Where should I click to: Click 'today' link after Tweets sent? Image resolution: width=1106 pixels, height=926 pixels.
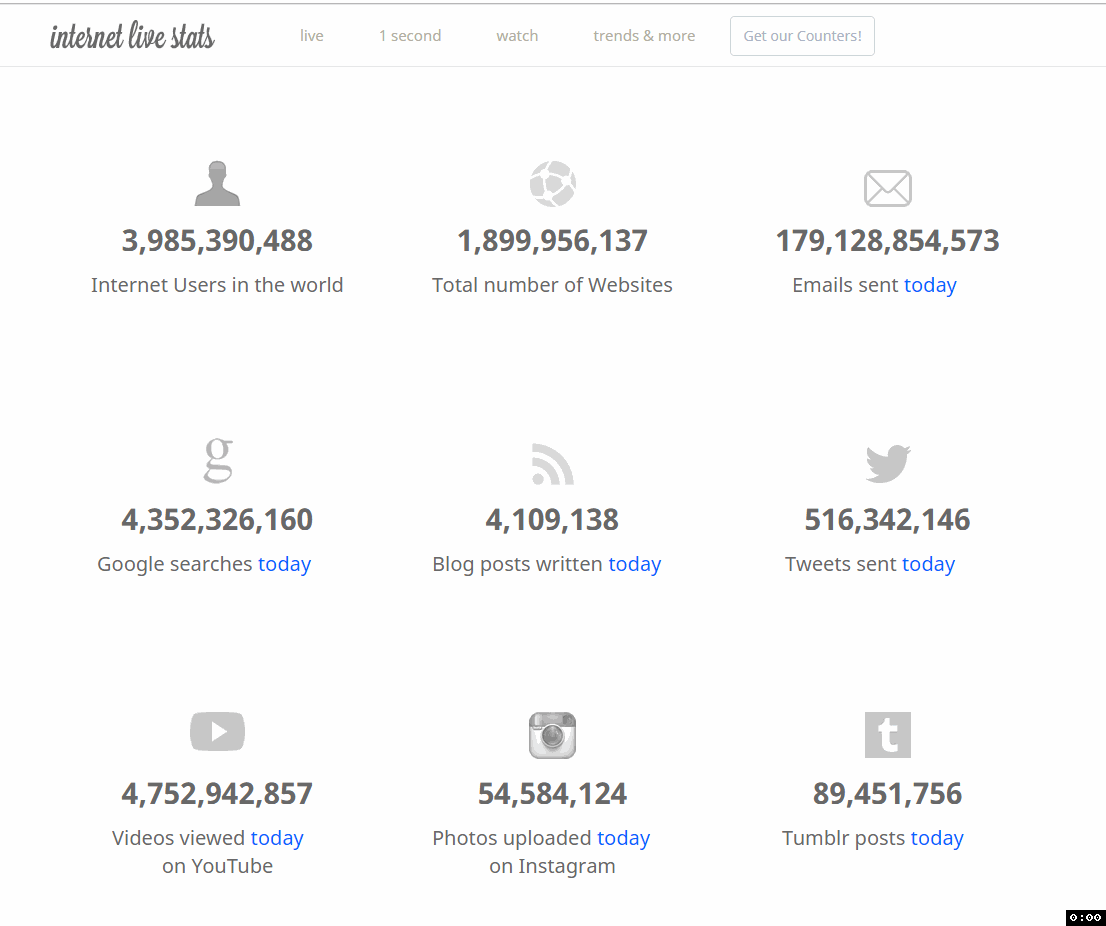coord(928,564)
